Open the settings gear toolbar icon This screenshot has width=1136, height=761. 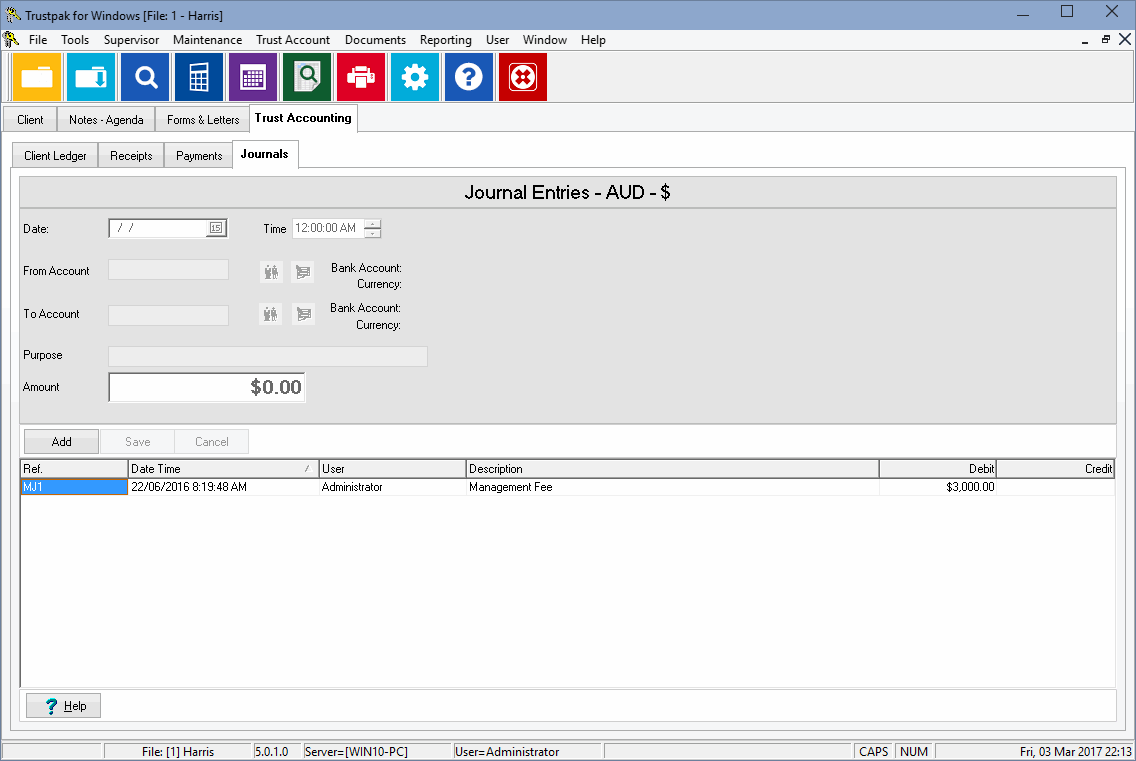[414, 77]
